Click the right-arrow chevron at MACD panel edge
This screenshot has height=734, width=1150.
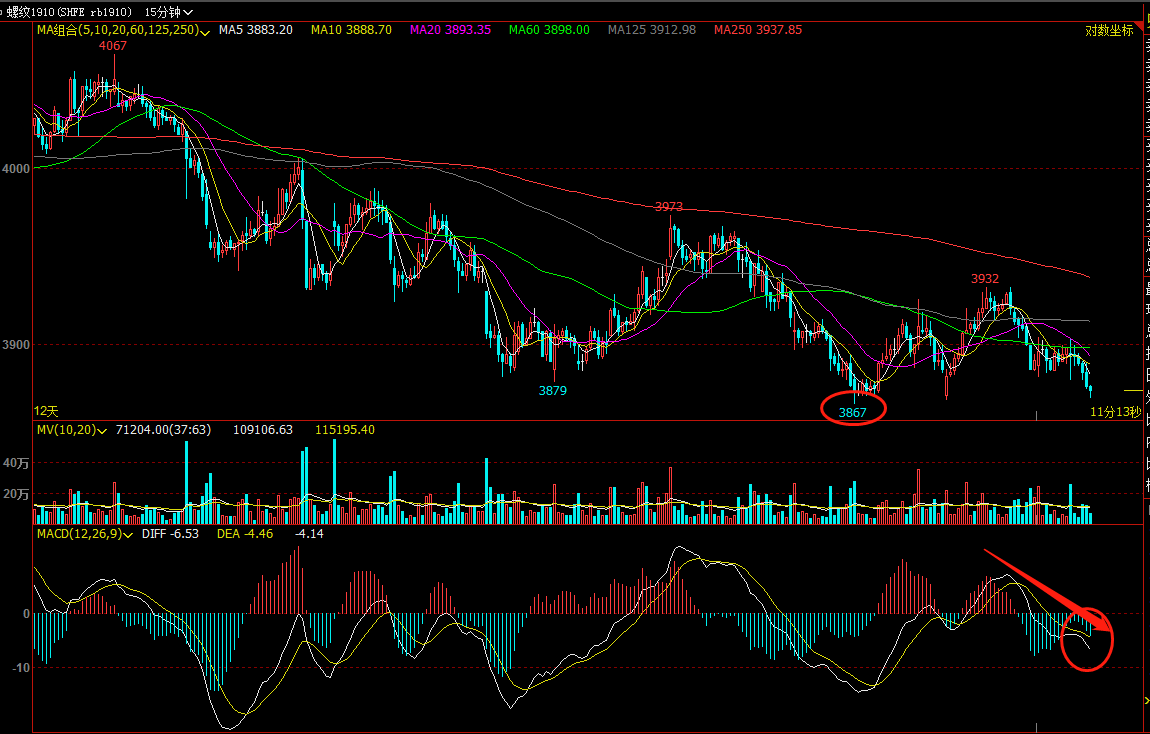click(1146, 701)
